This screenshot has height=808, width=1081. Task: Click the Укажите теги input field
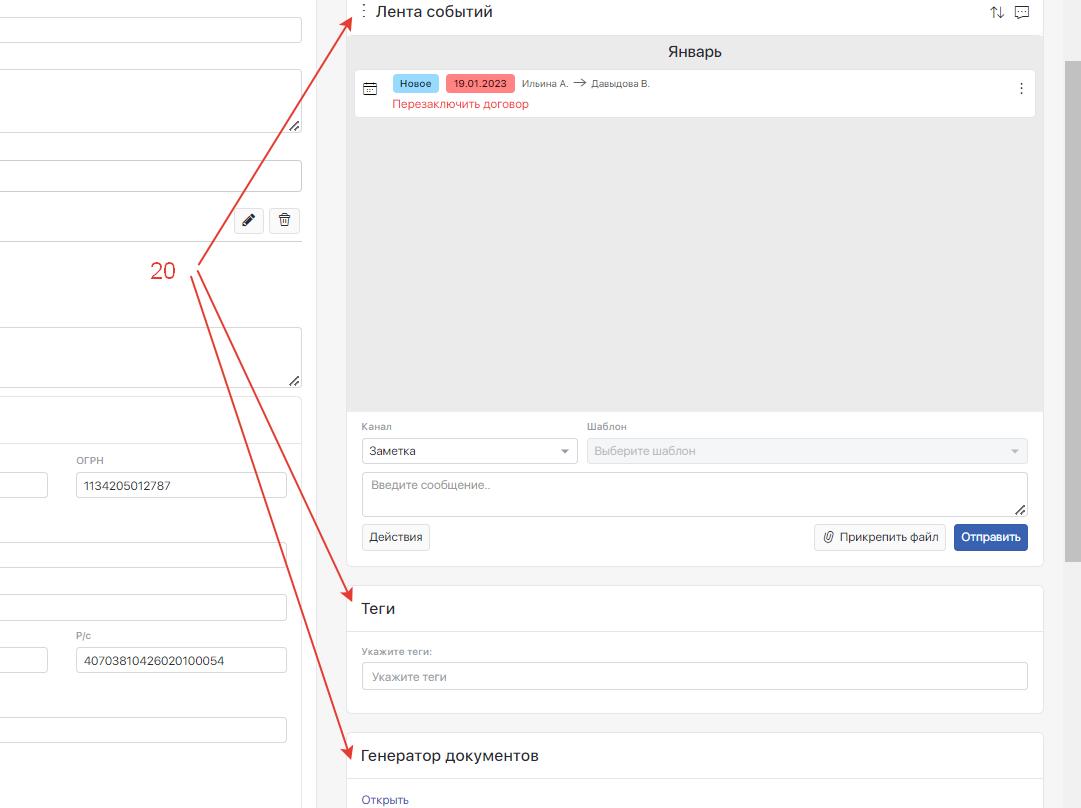[694, 677]
